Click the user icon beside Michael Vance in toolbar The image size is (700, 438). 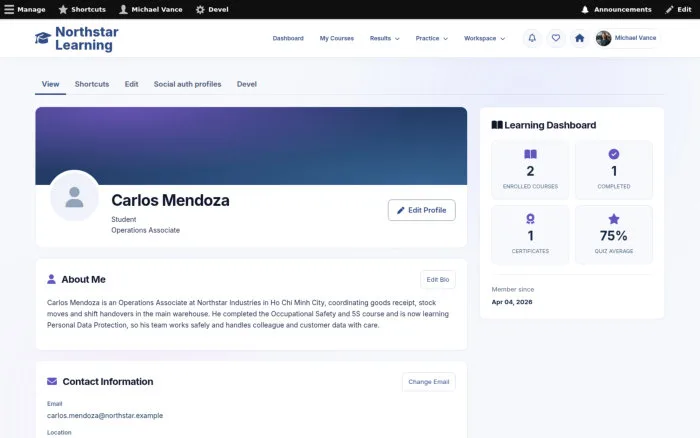point(123,9)
